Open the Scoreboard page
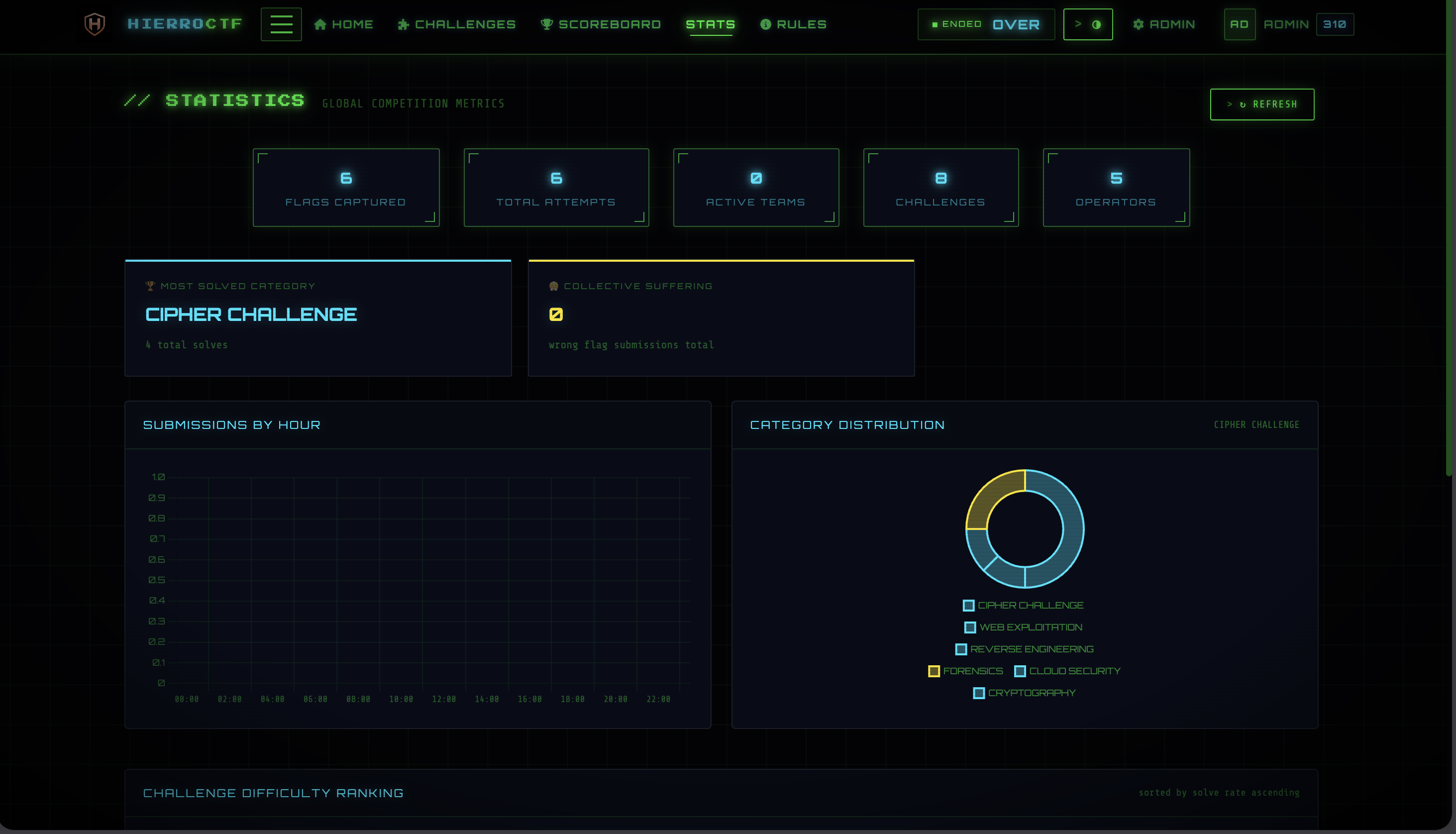 point(601,24)
